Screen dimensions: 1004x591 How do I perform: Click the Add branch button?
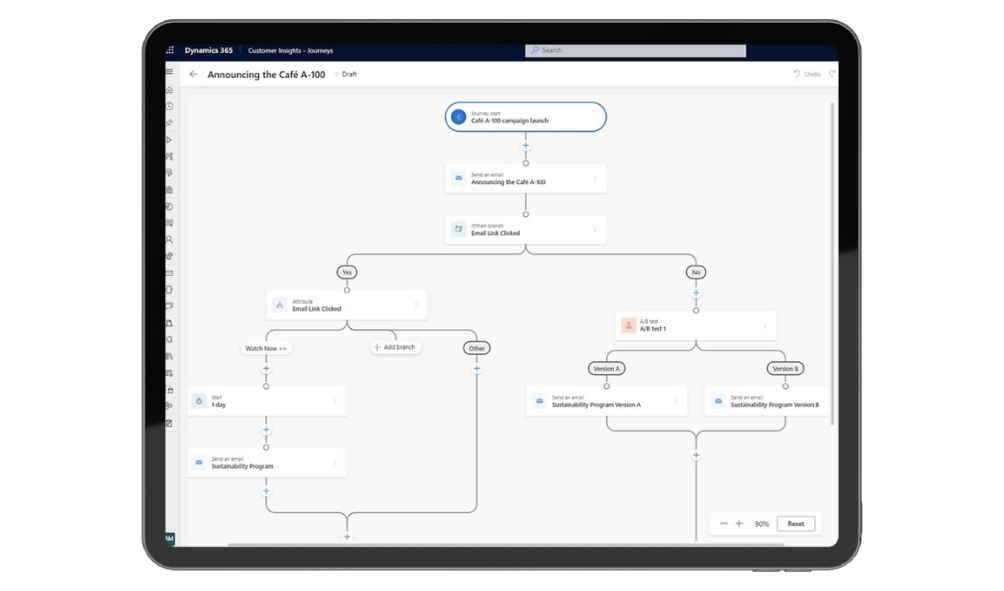396,347
